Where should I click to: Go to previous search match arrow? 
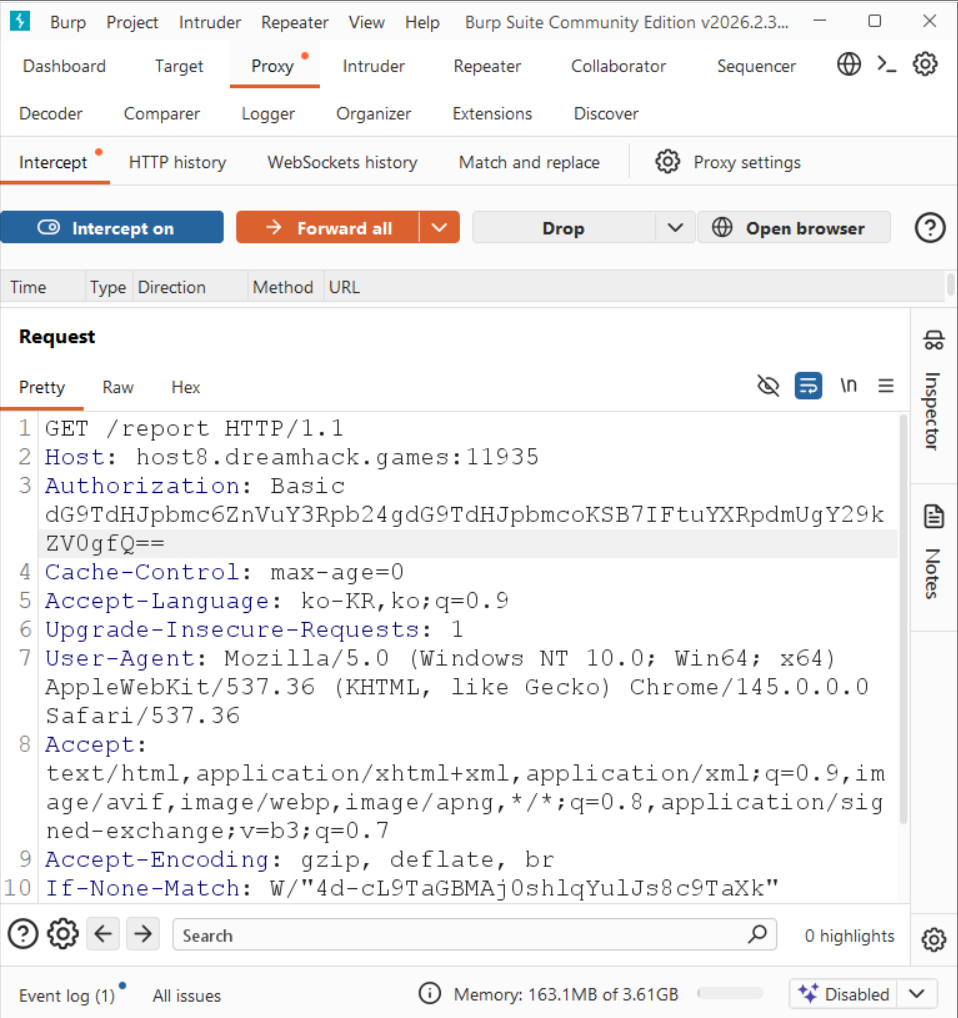pos(103,934)
